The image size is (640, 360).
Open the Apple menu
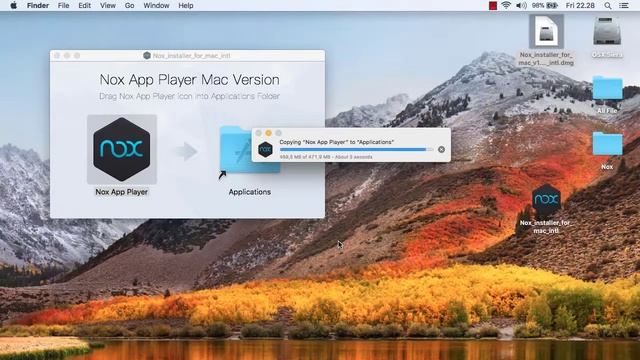click(13, 5)
